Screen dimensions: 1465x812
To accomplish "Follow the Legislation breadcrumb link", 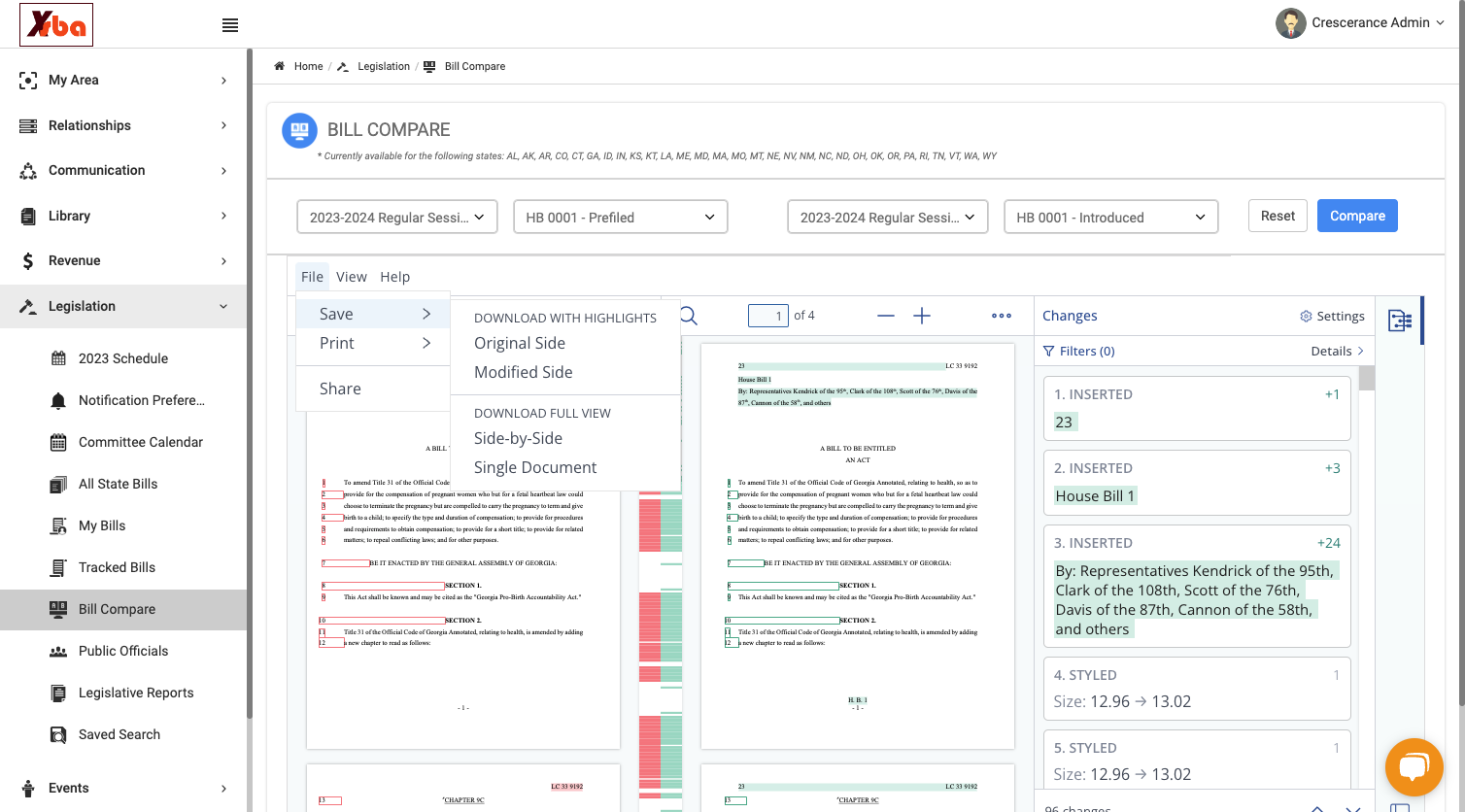I will [384, 66].
